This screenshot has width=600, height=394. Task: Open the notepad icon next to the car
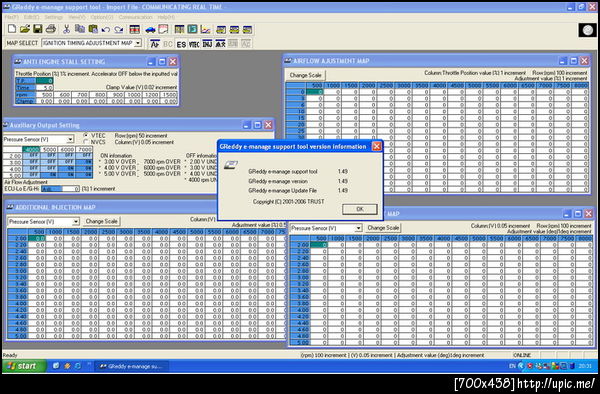coord(163,29)
